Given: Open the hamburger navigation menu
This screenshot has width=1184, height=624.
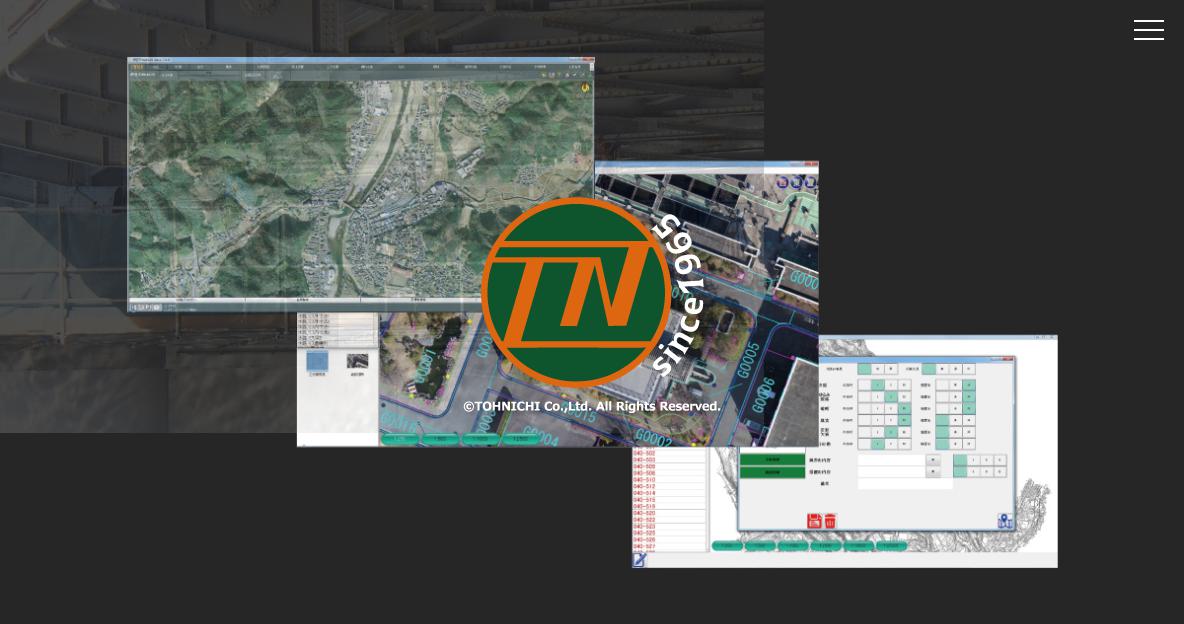Looking at the screenshot, I should coord(1149,29).
